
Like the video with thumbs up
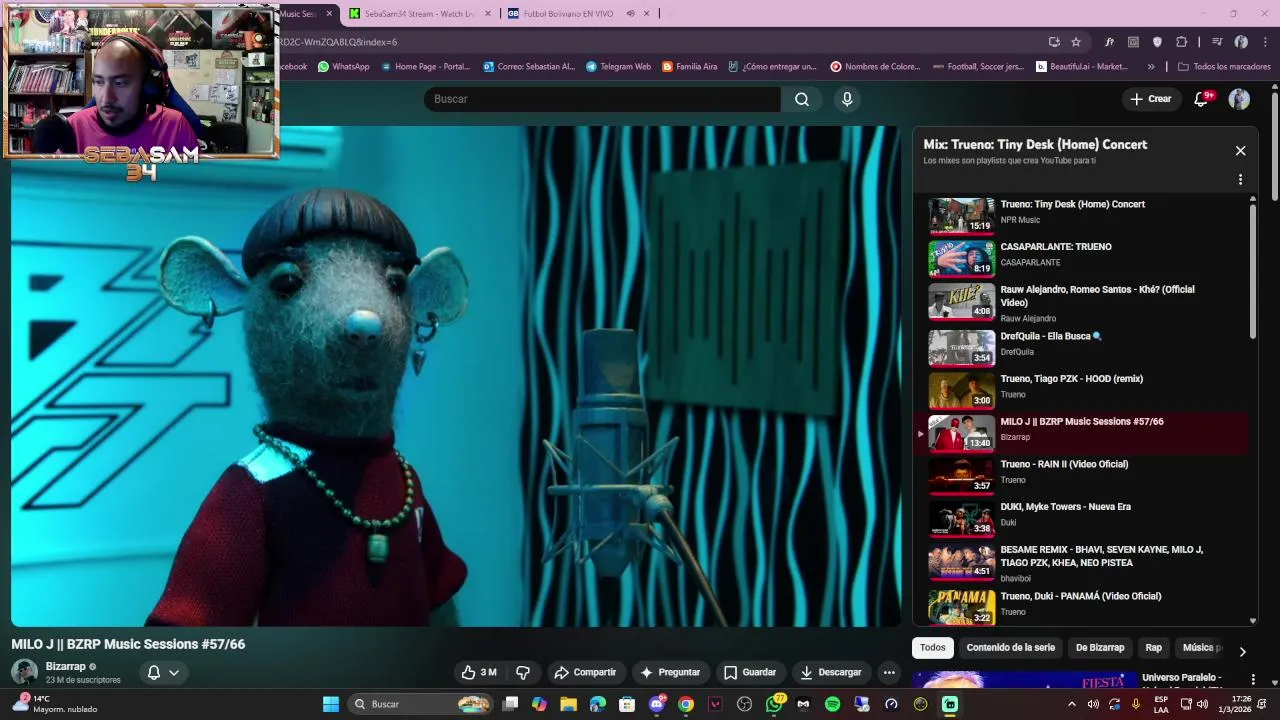coord(479,672)
